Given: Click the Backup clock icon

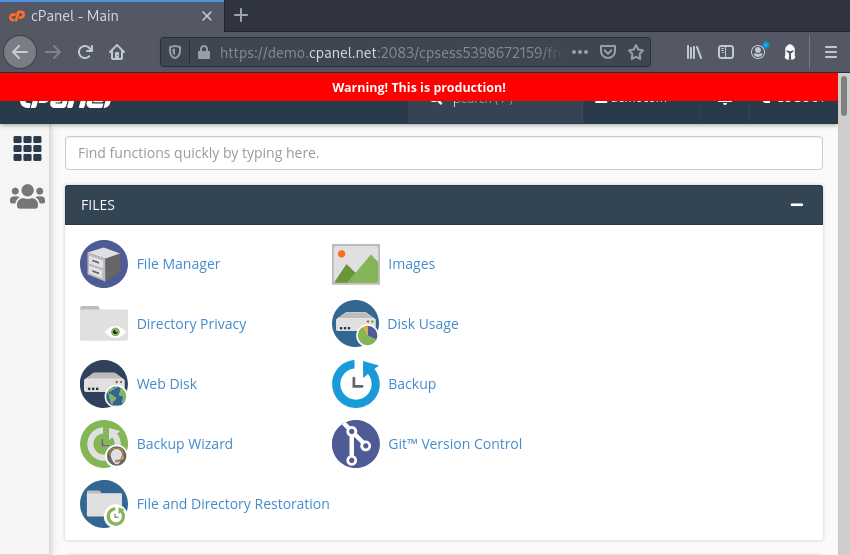Looking at the screenshot, I should click(x=356, y=384).
